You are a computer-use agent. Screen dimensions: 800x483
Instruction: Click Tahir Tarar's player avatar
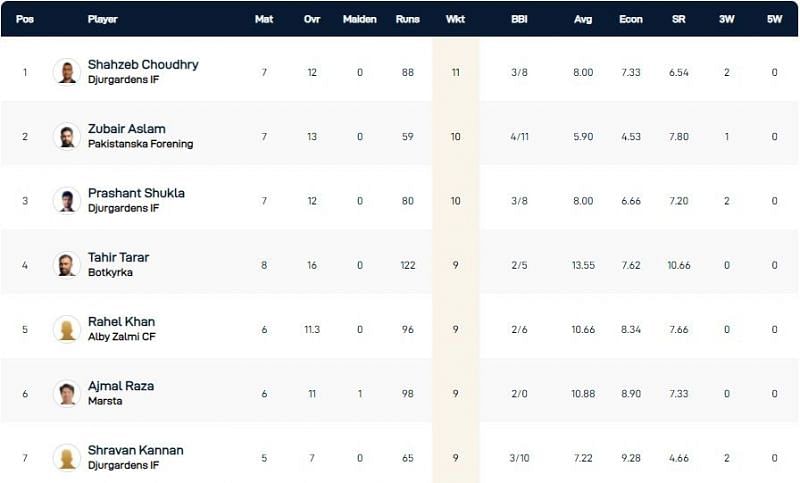click(x=67, y=264)
